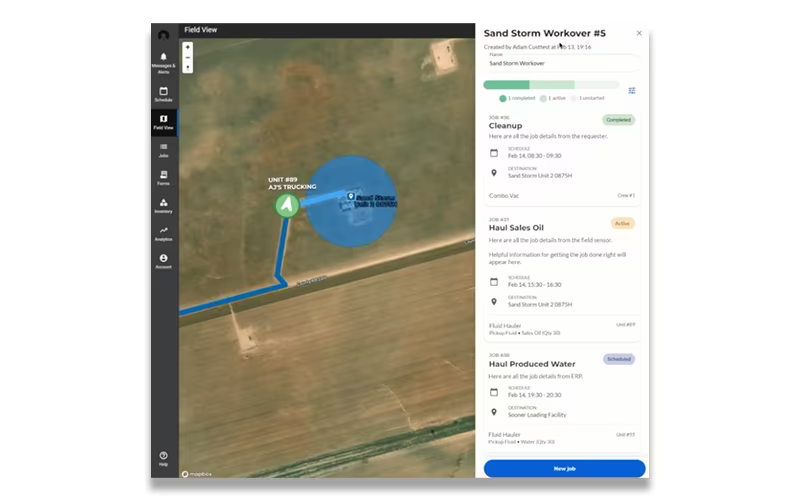Screen dimensions: 800x500
Task: Open the Analytics section in sidebar
Action: (163, 234)
